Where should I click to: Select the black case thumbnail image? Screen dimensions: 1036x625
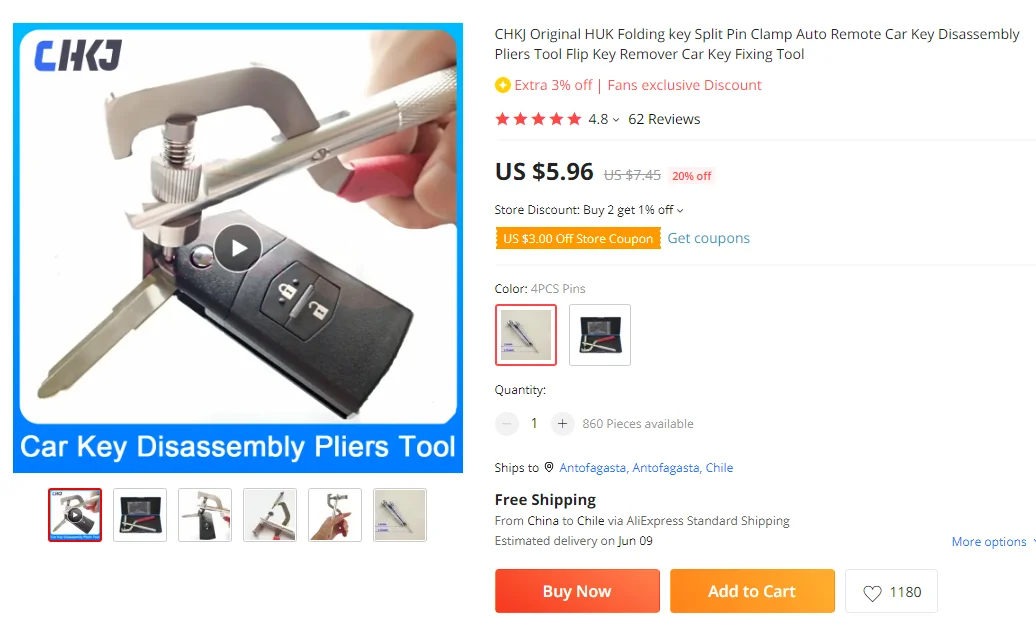tap(140, 515)
